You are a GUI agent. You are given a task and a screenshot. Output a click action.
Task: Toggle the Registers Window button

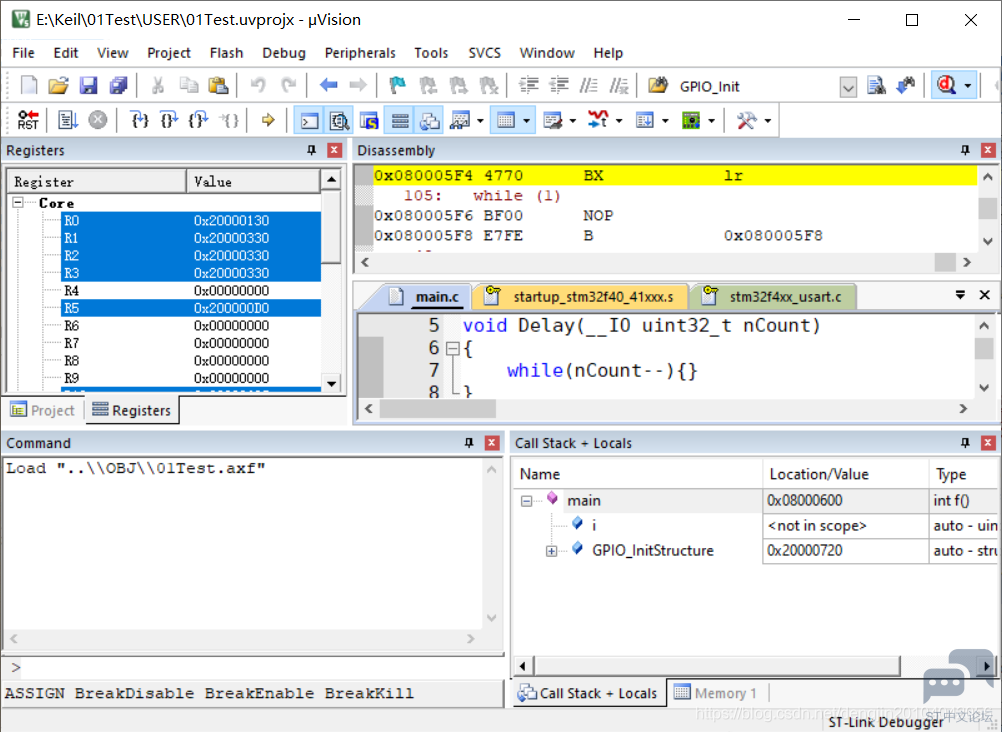click(x=400, y=120)
